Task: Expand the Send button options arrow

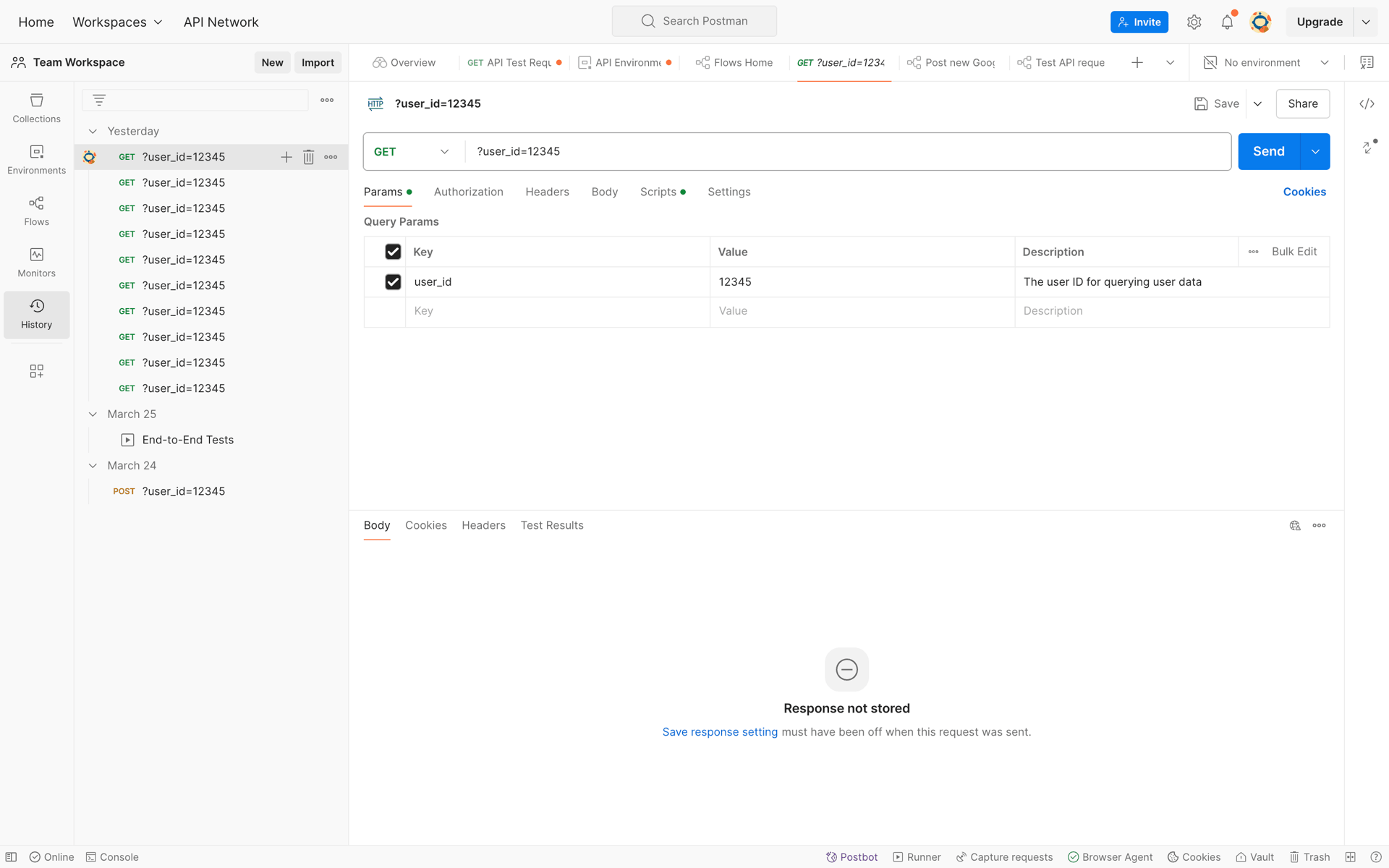Action: pos(1315,152)
